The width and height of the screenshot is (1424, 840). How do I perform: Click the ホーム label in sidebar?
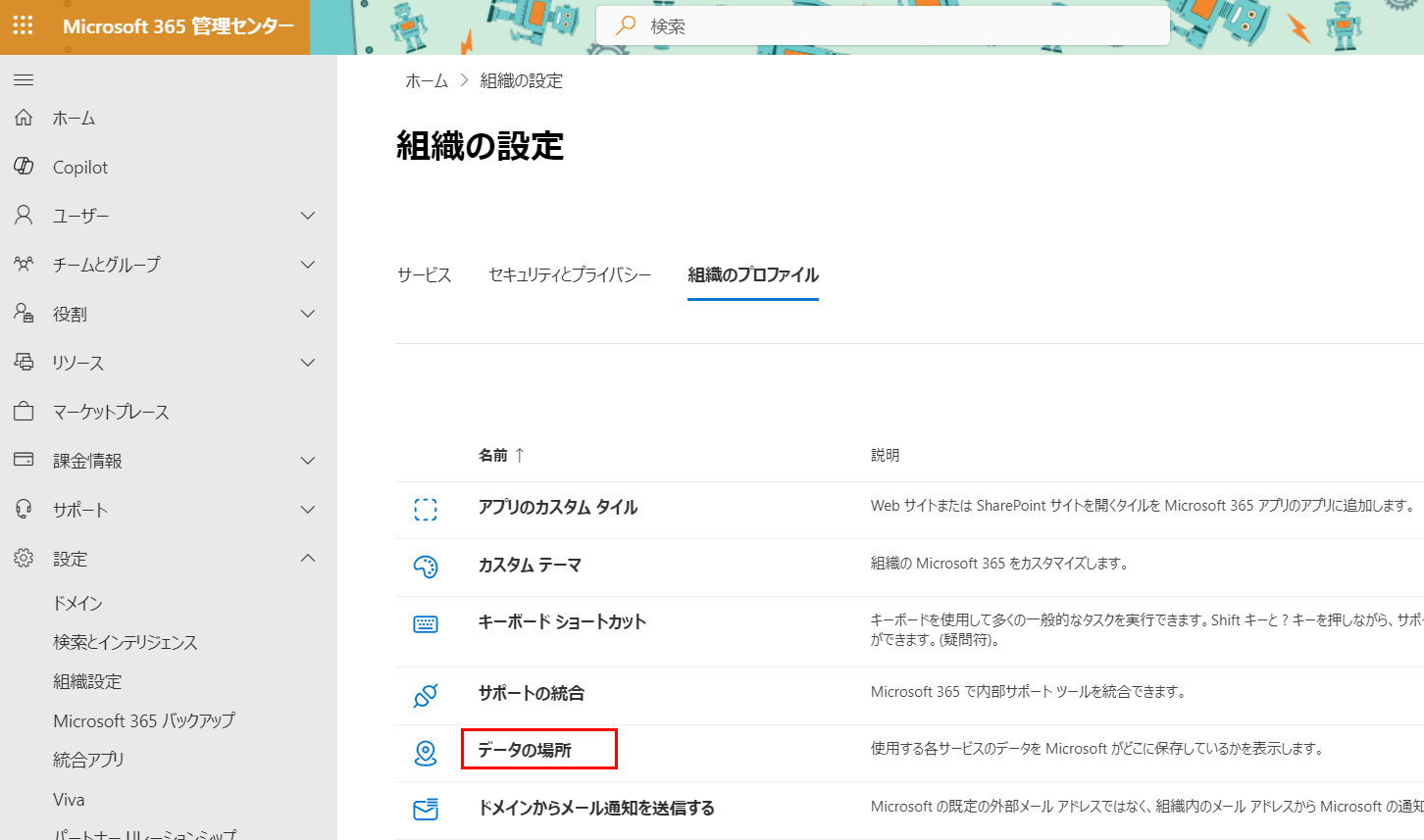click(x=75, y=118)
